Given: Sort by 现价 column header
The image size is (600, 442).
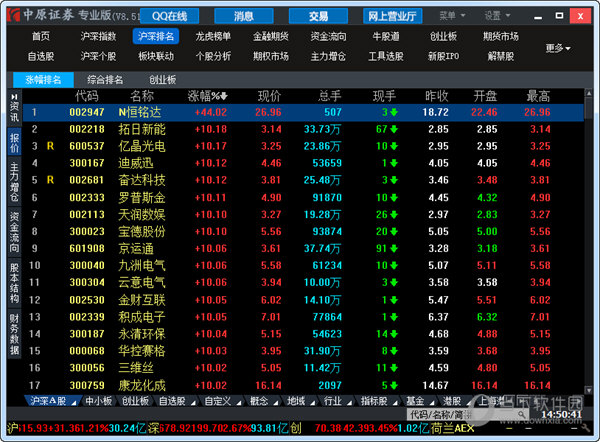Looking at the screenshot, I should pyautogui.click(x=269, y=96).
